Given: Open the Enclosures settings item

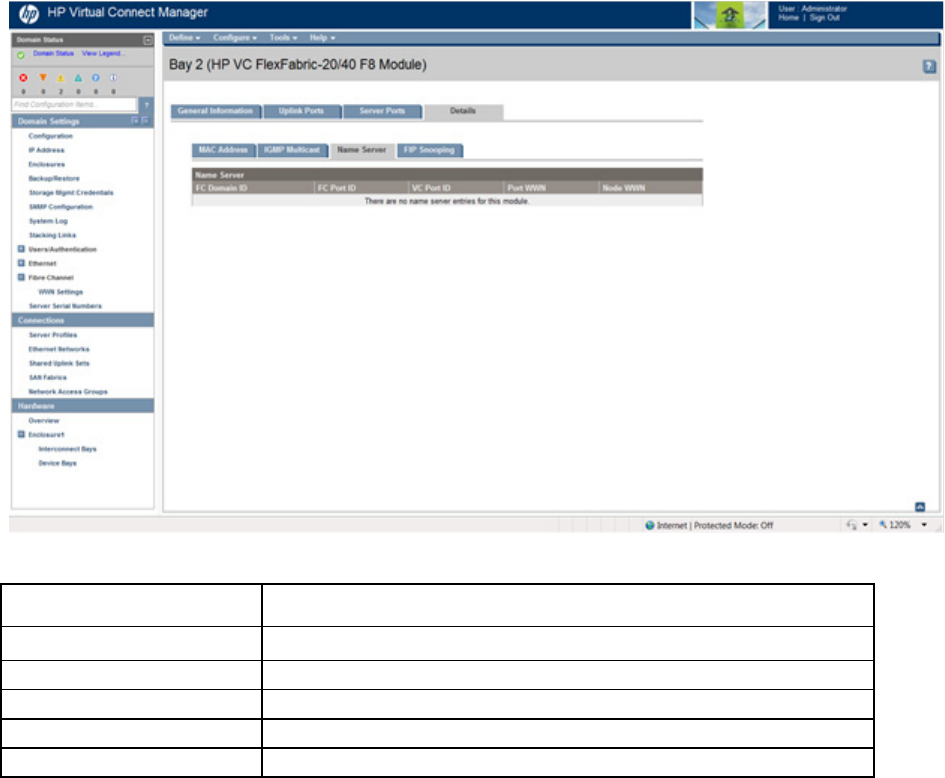Looking at the screenshot, I should [x=46, y=165].
